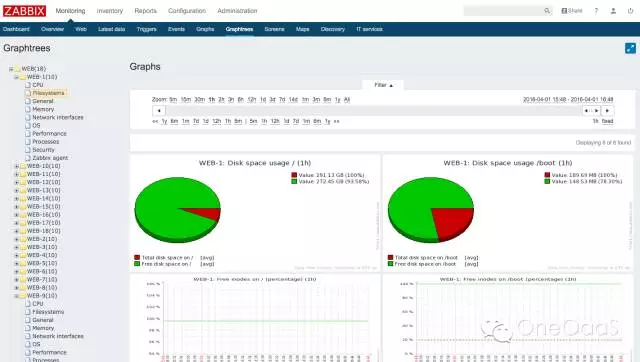Click the fixed period toggle link
640x362 pixels.
coord(607,121)
